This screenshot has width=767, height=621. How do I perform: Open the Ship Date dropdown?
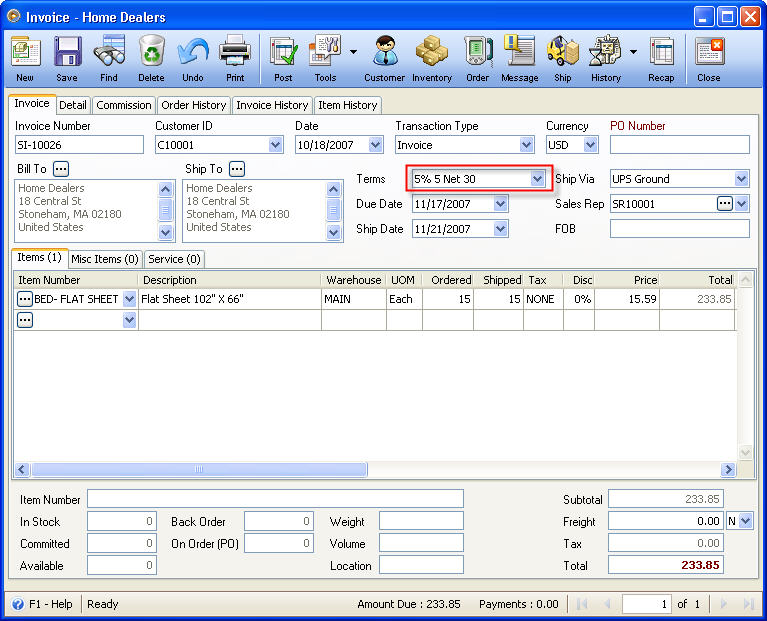500,229
